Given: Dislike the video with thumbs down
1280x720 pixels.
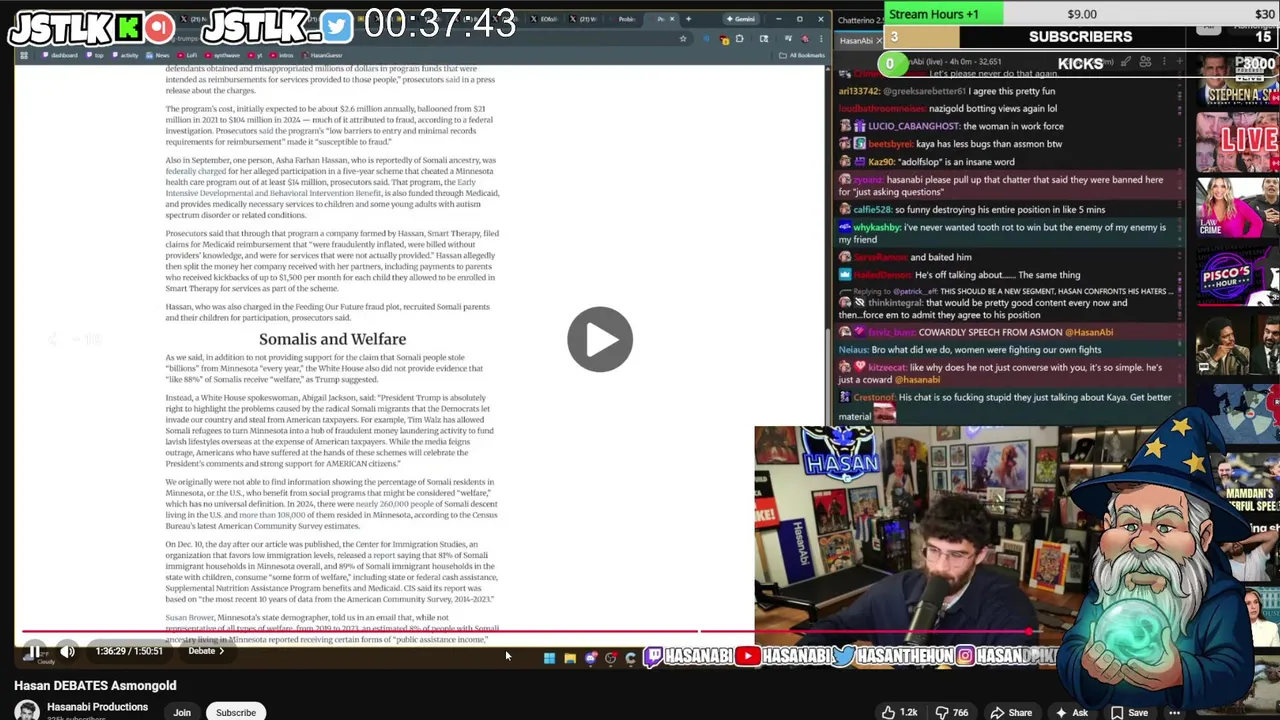Looking at the screenshot, I should (951, 712).
